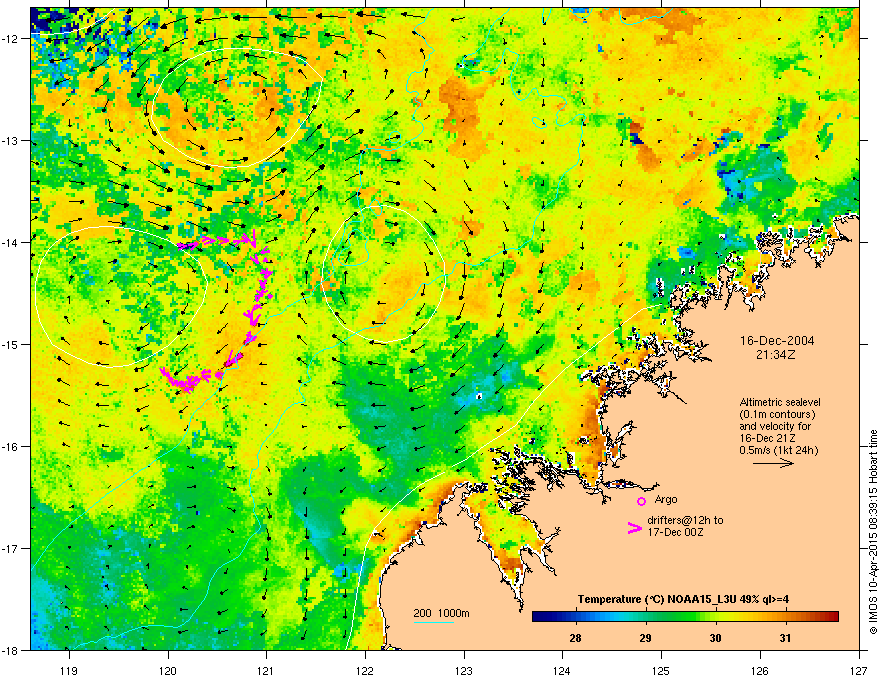This screenshot has width=880, height=680.
Task: Click the '16-Dec 21Z' legend text
Action: (x=767, y=438)
